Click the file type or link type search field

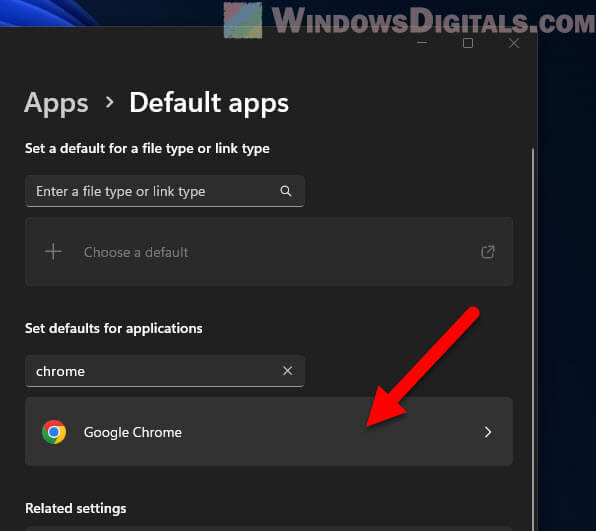pyautogui.click(x=165, y=191)
